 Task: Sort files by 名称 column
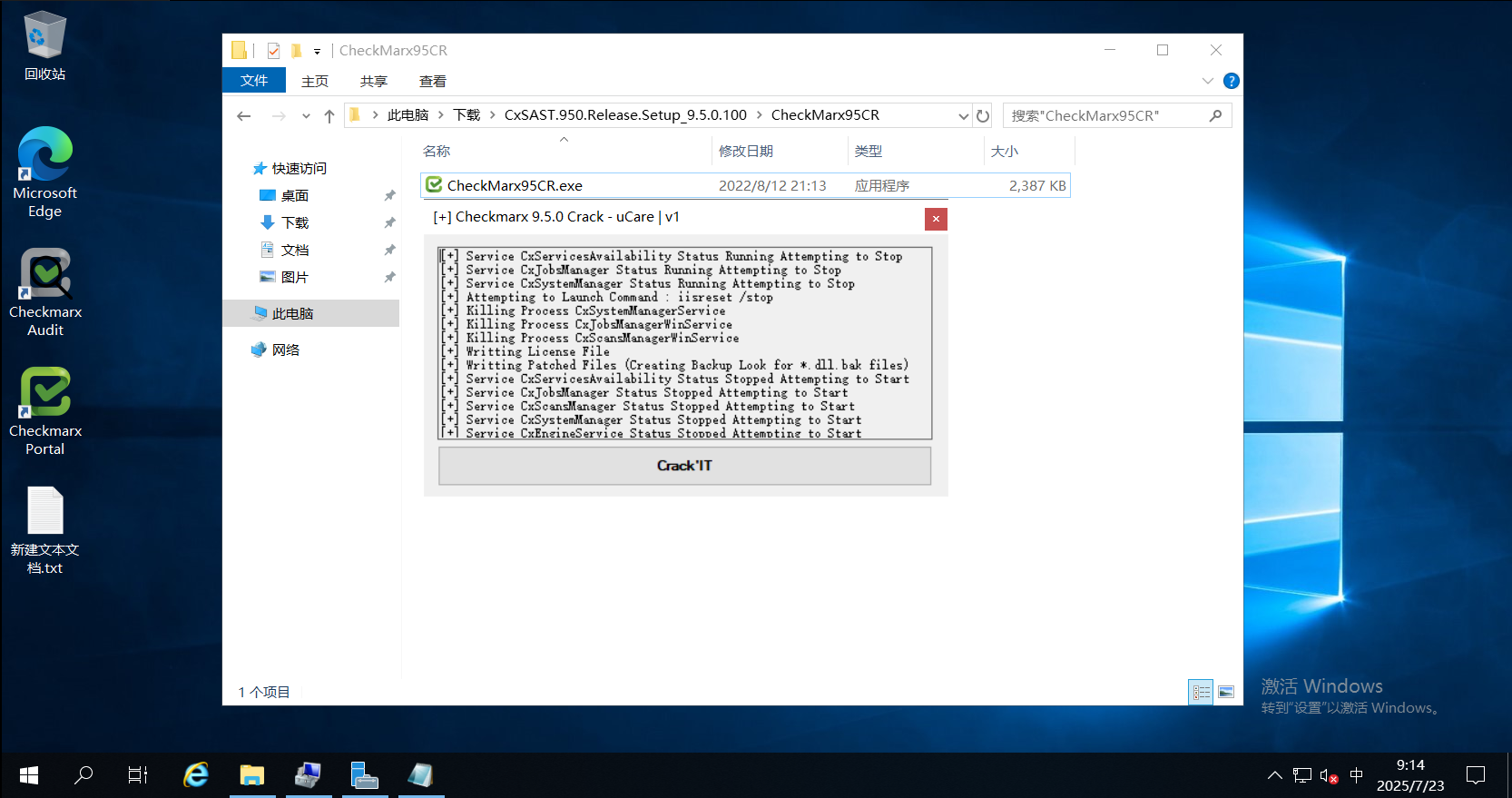coord(437,152)
